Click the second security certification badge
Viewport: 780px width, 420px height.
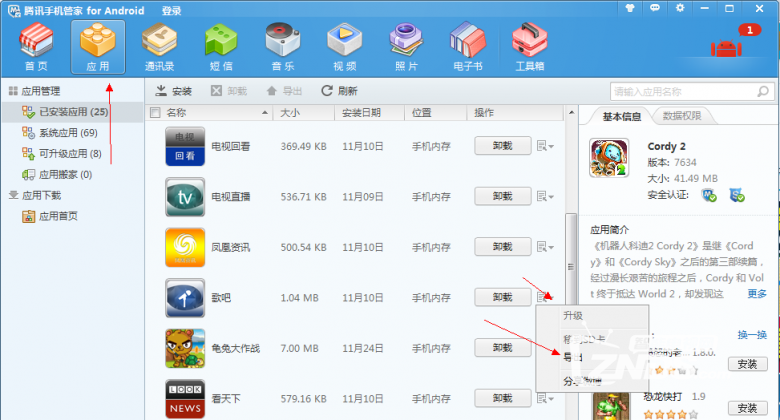pos(737,195)
